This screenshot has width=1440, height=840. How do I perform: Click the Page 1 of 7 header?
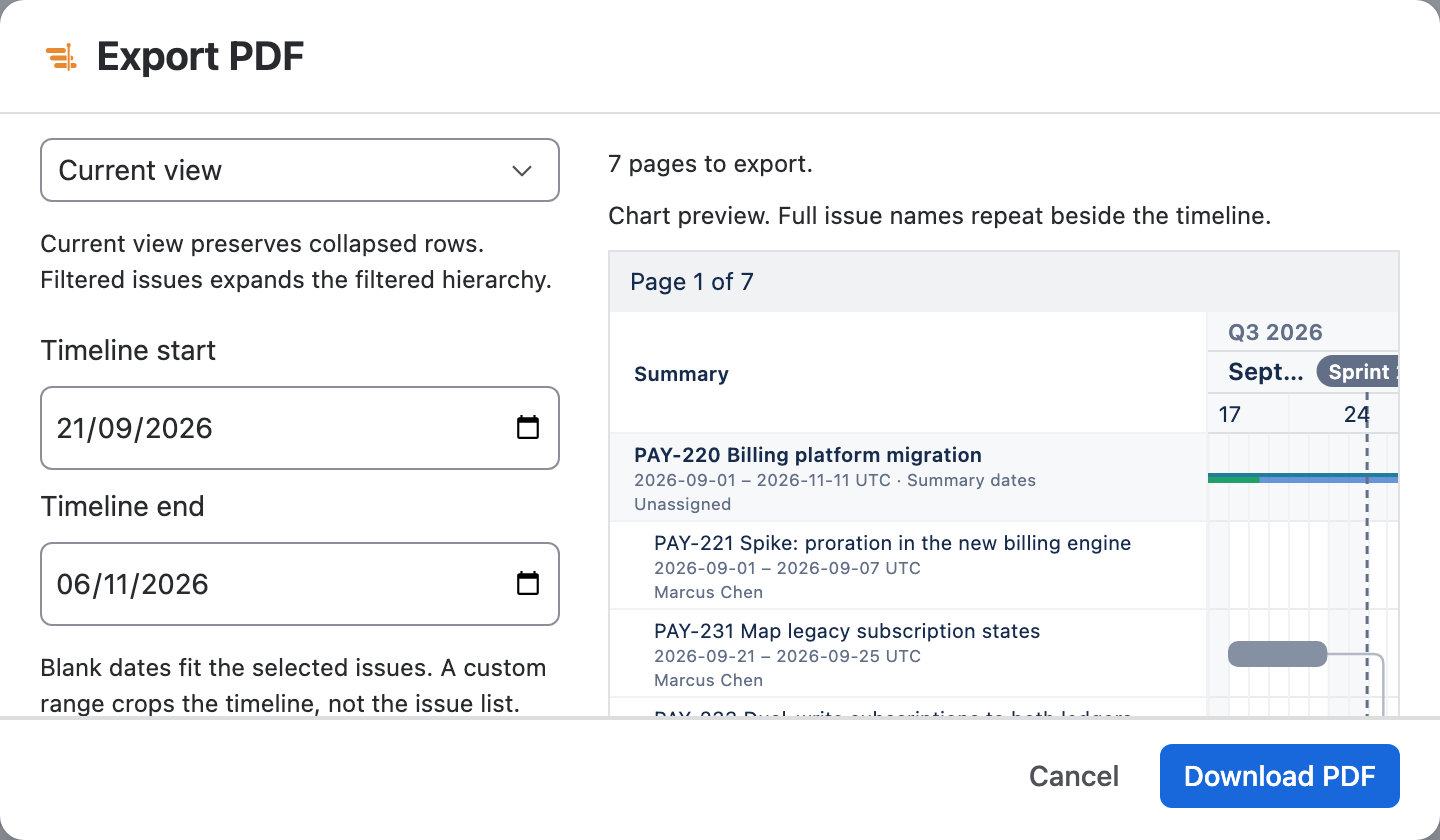(x=691, y=282)
